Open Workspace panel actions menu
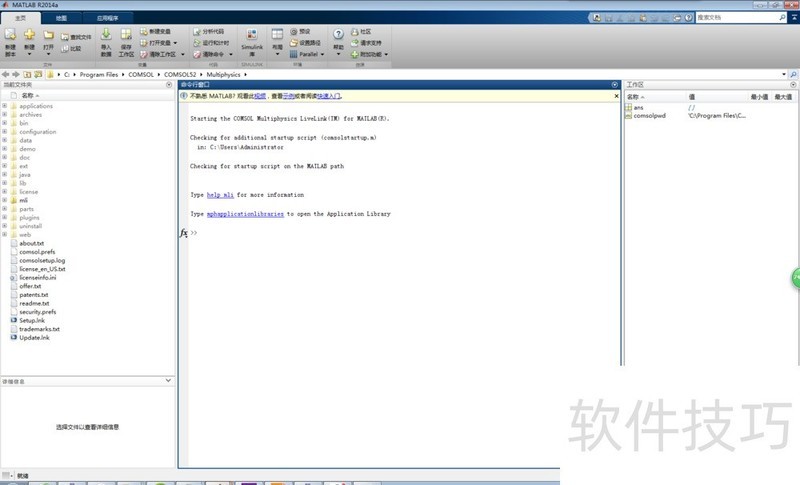Image resolution: width=800 pixels, height=485 pixels. (x=793, y=85)
